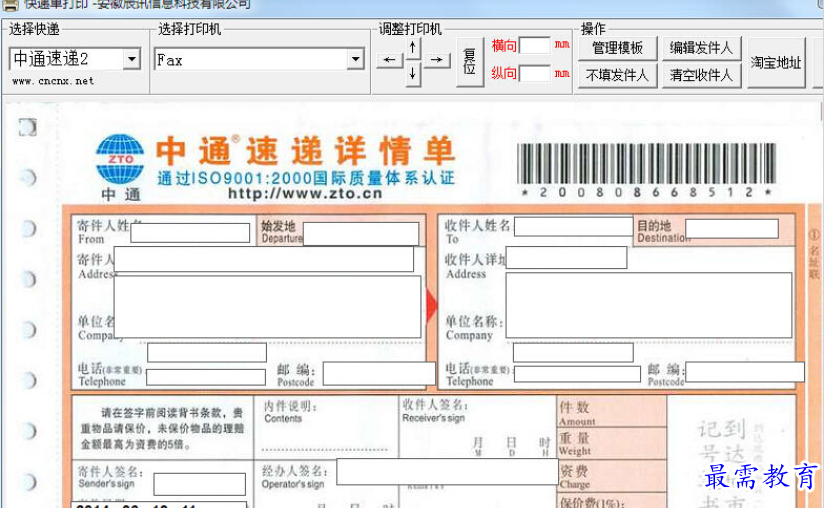The width and height of the screenshot is (826, 508).
Task: Click the ZTO globe logo
Action: tap(120, 160)
